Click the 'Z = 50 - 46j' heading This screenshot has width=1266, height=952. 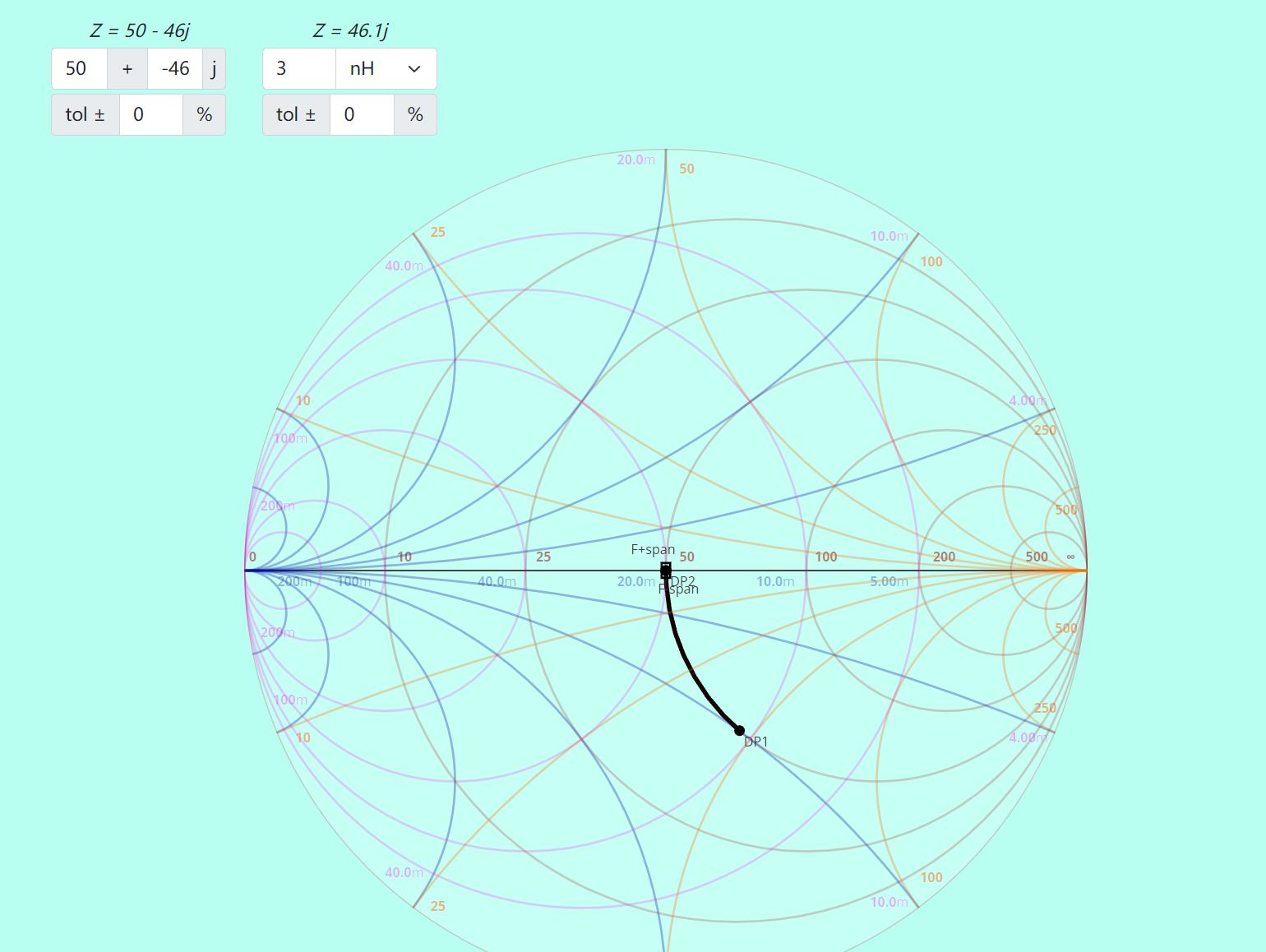(x=140, y=31)
